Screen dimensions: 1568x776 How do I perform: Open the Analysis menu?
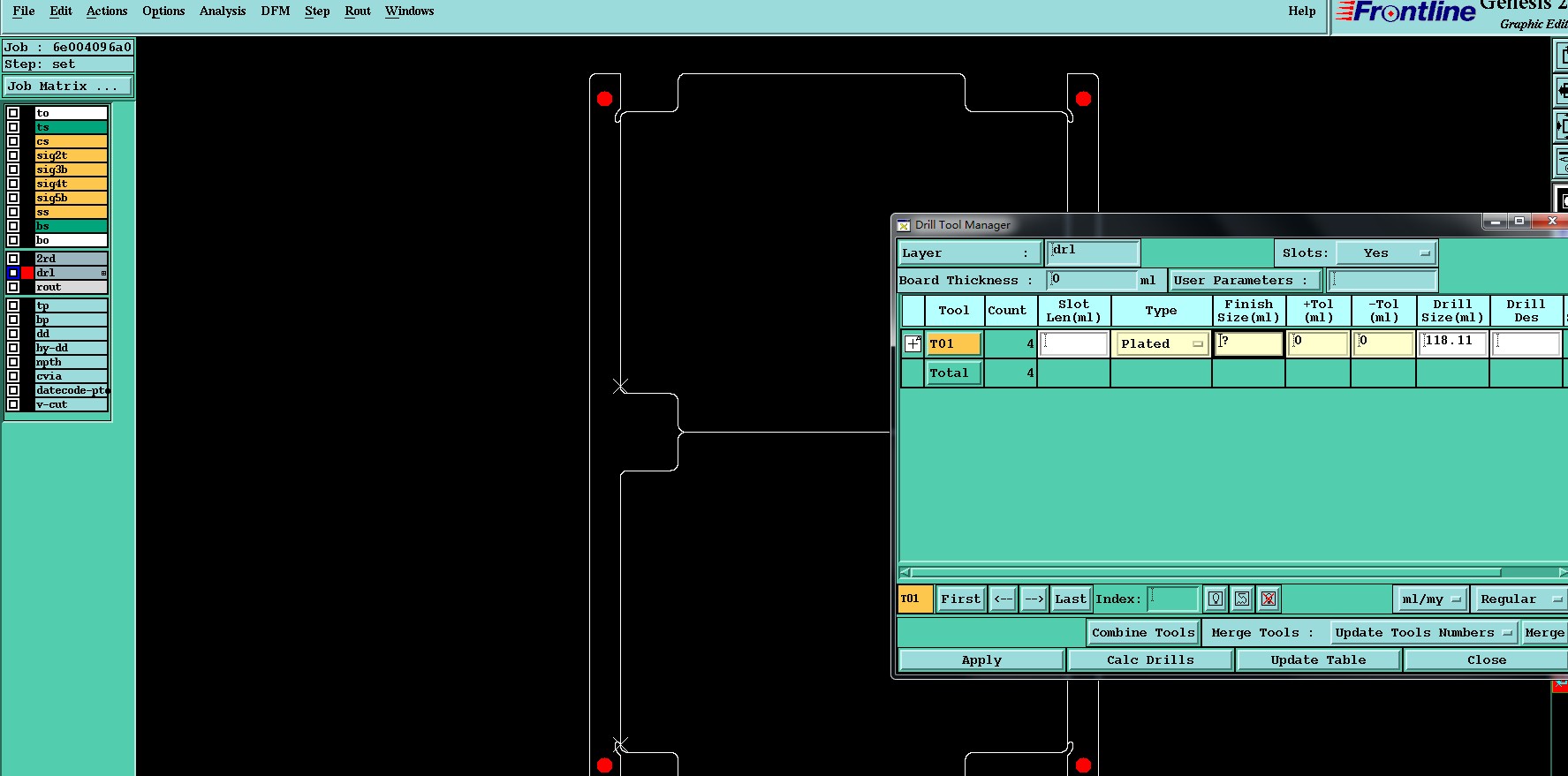point(223,11)
